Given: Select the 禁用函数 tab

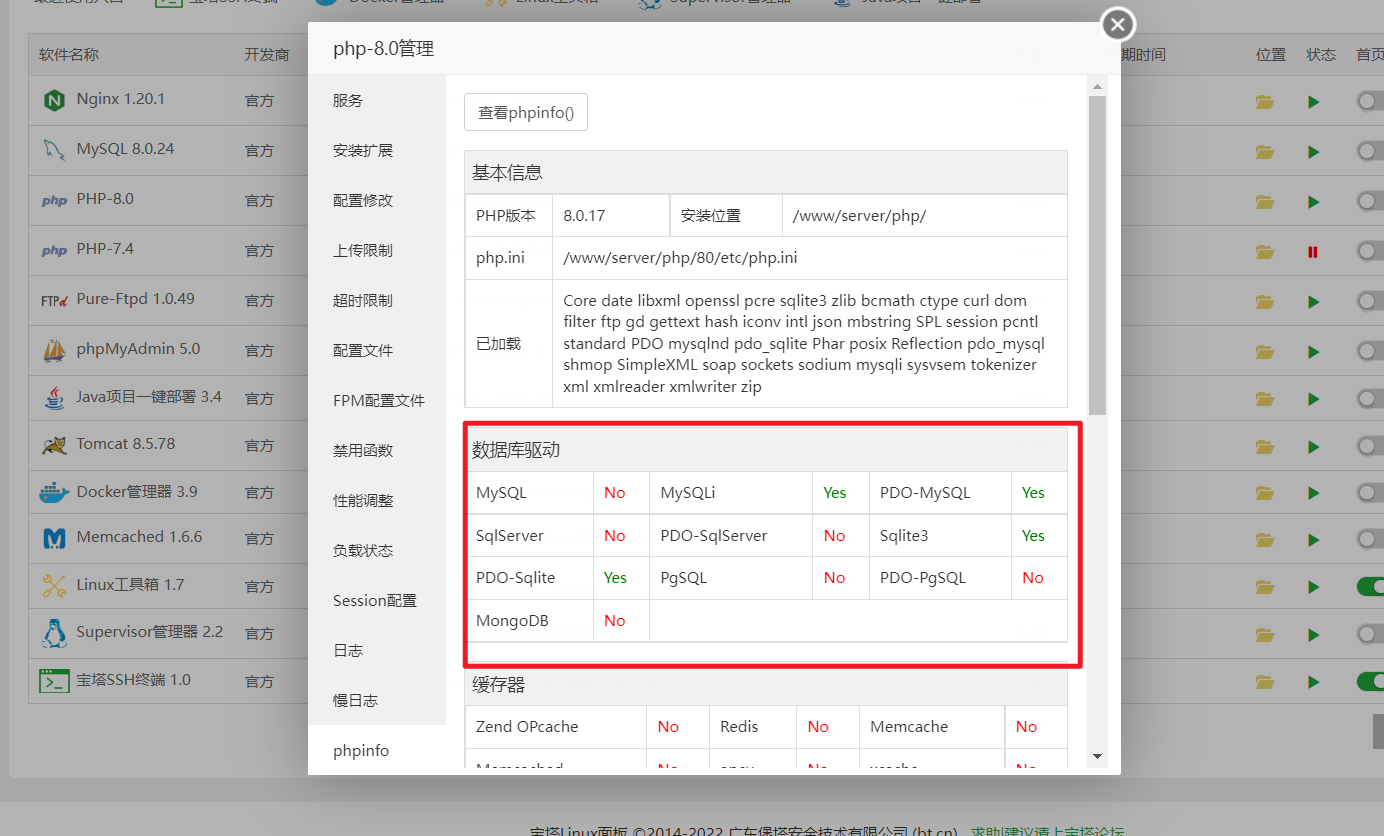Looking at the screenshot, I should click(377, 450).
